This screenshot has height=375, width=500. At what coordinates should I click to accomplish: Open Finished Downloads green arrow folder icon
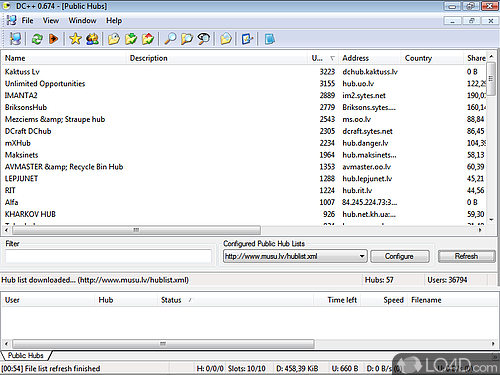[131, 39]
